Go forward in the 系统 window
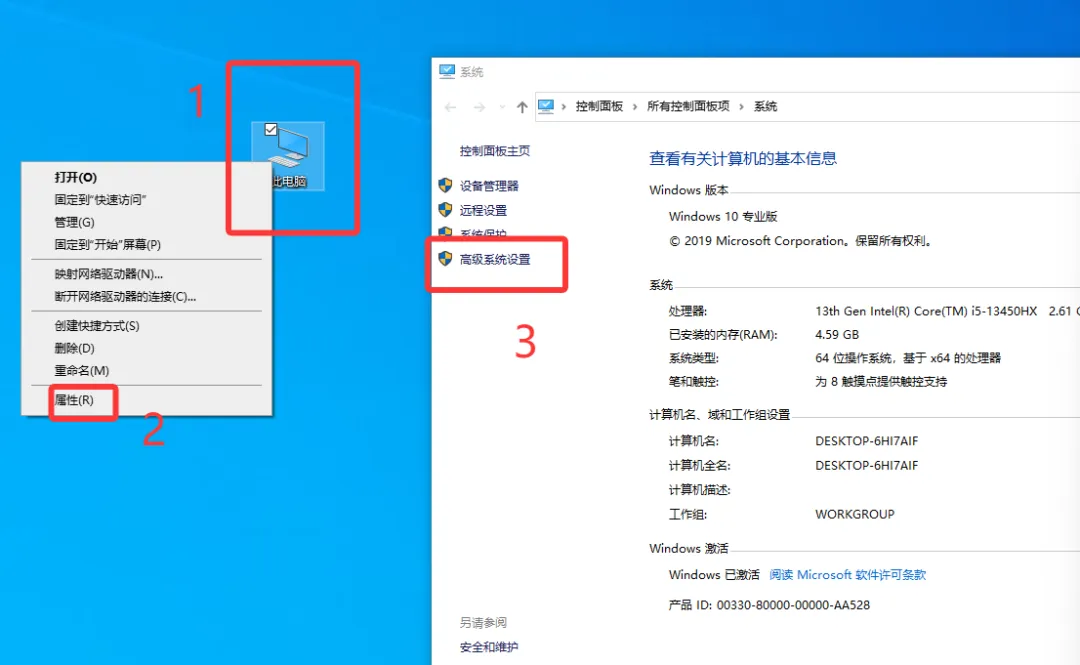The image size is (1080, 665). [x=479, y=107]
